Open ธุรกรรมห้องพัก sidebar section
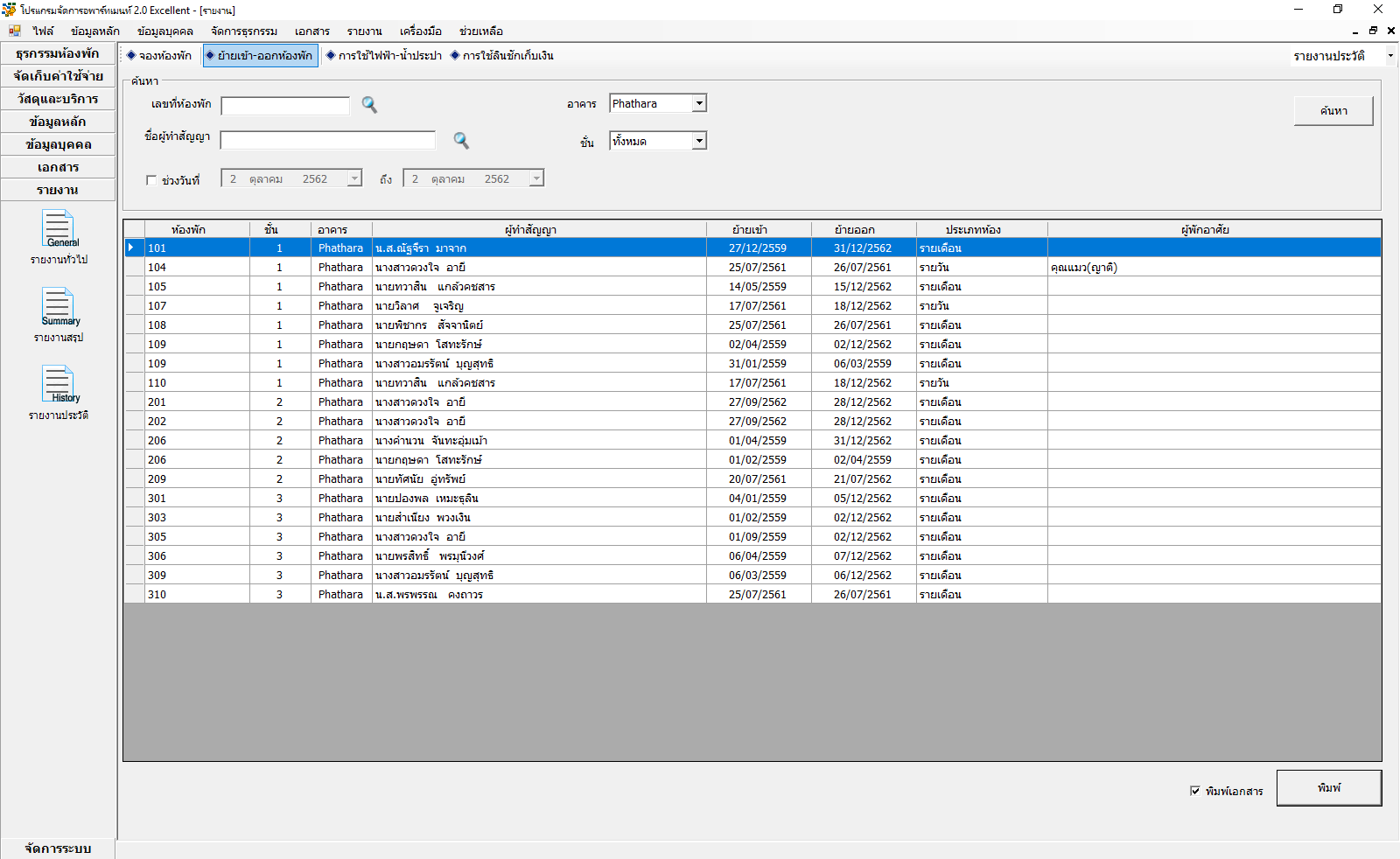This screenshot has width=1400, height=859. point(58,53)
